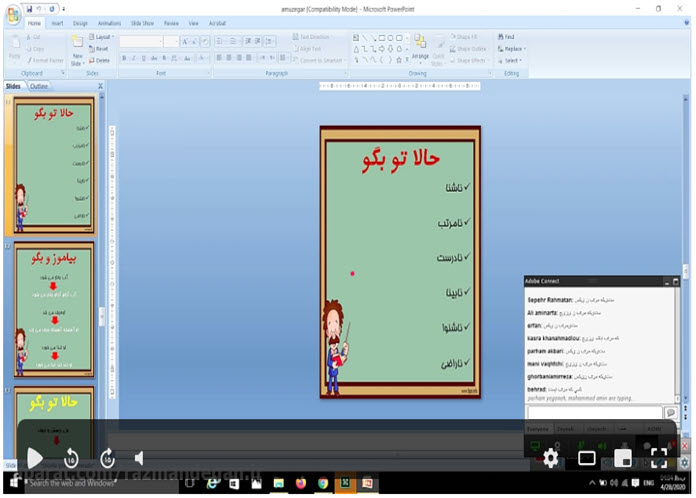
Task: Enter fullscreen in the video player
Action: (659, 458)
